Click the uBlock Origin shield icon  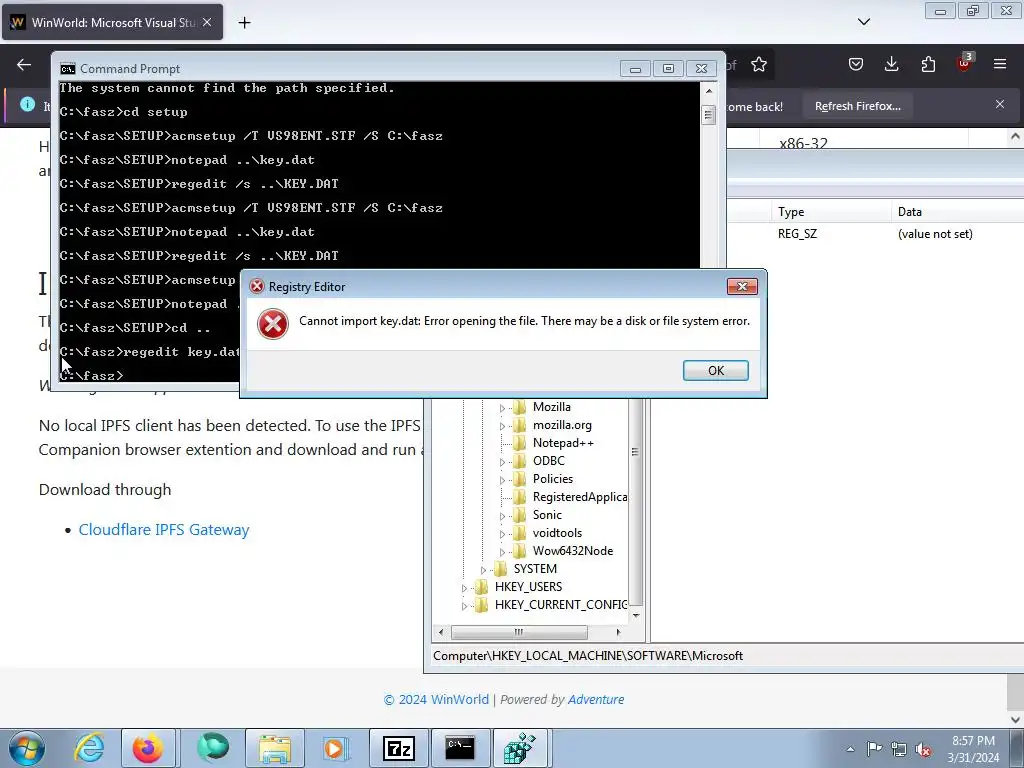click(x=964, y=63)
